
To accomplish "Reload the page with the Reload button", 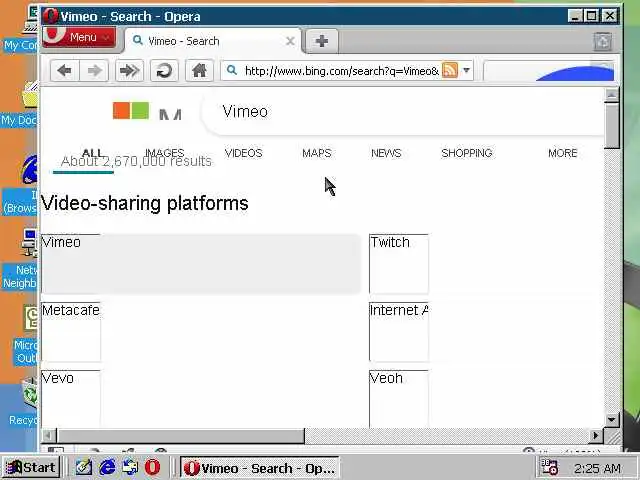I will coord(164,71).
